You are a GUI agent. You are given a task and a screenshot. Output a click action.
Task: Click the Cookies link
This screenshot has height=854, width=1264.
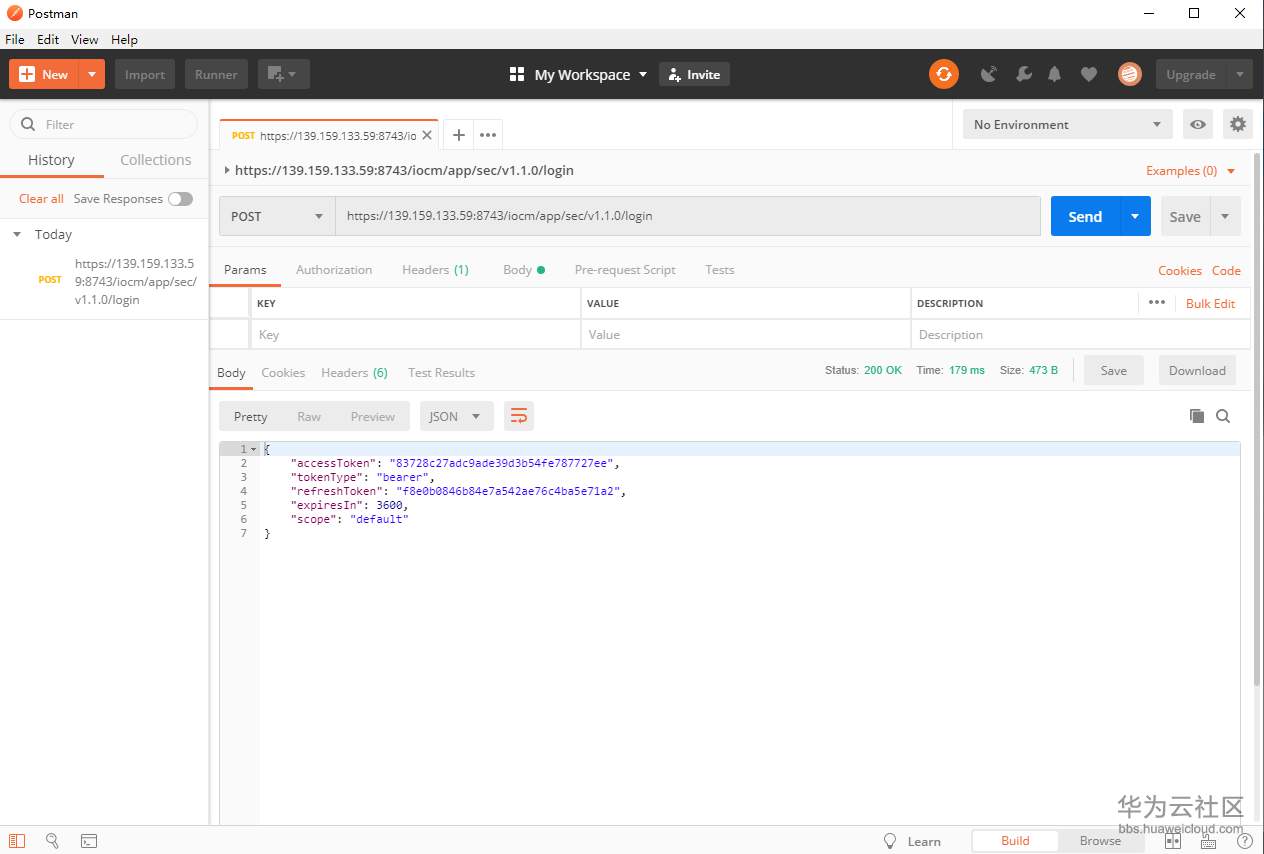click(1180, 271)
